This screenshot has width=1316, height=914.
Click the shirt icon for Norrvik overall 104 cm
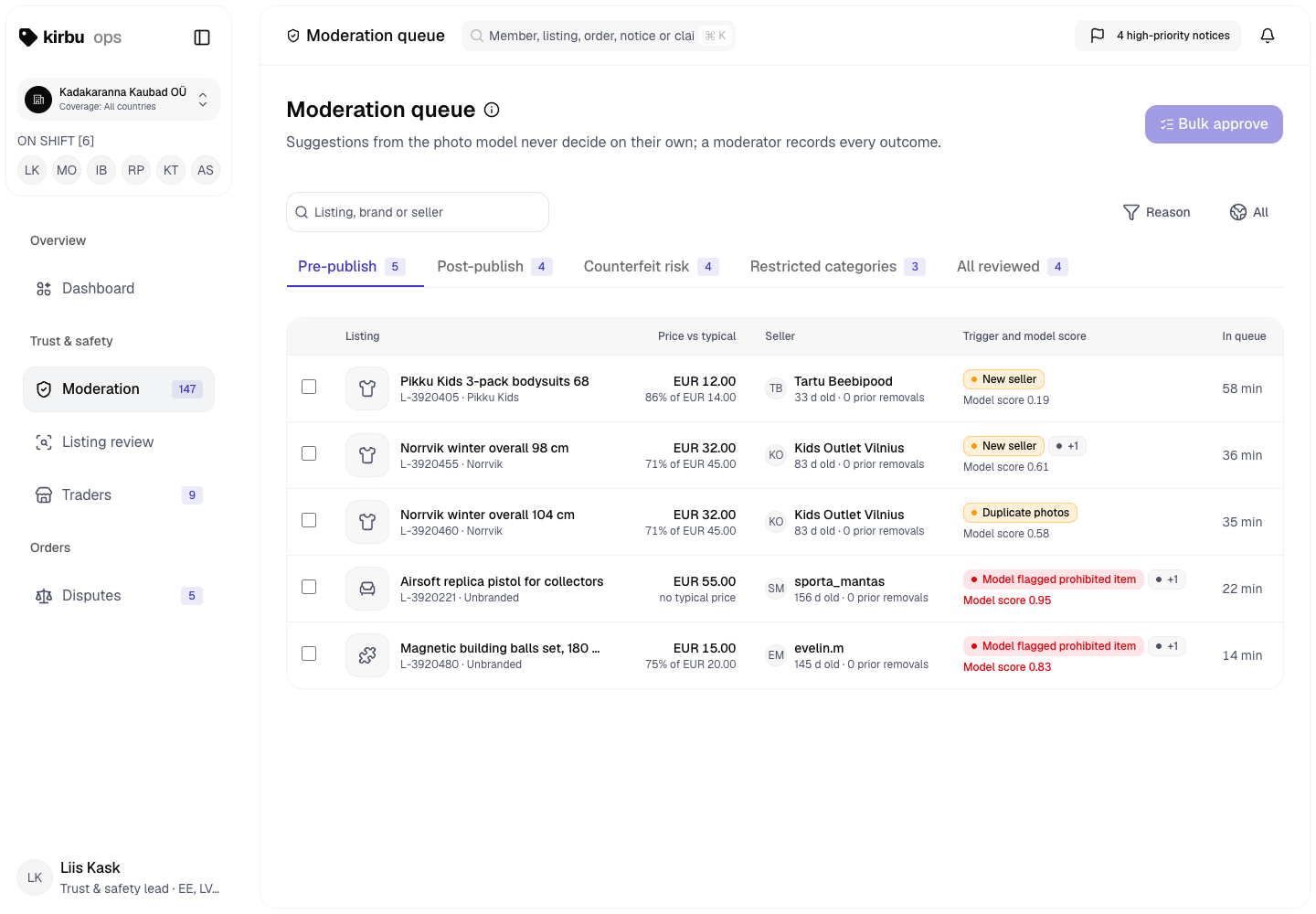pyautogui.click(x=367, y=522)
